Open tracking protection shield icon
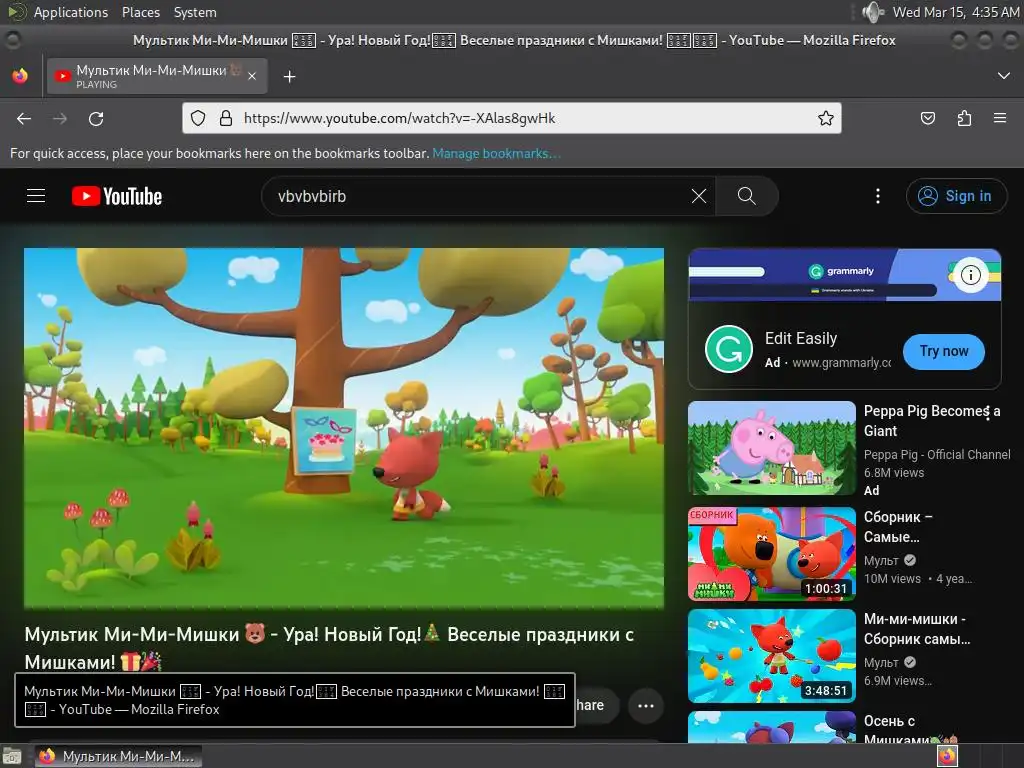Screen dimensions: 1024x768 198,118
